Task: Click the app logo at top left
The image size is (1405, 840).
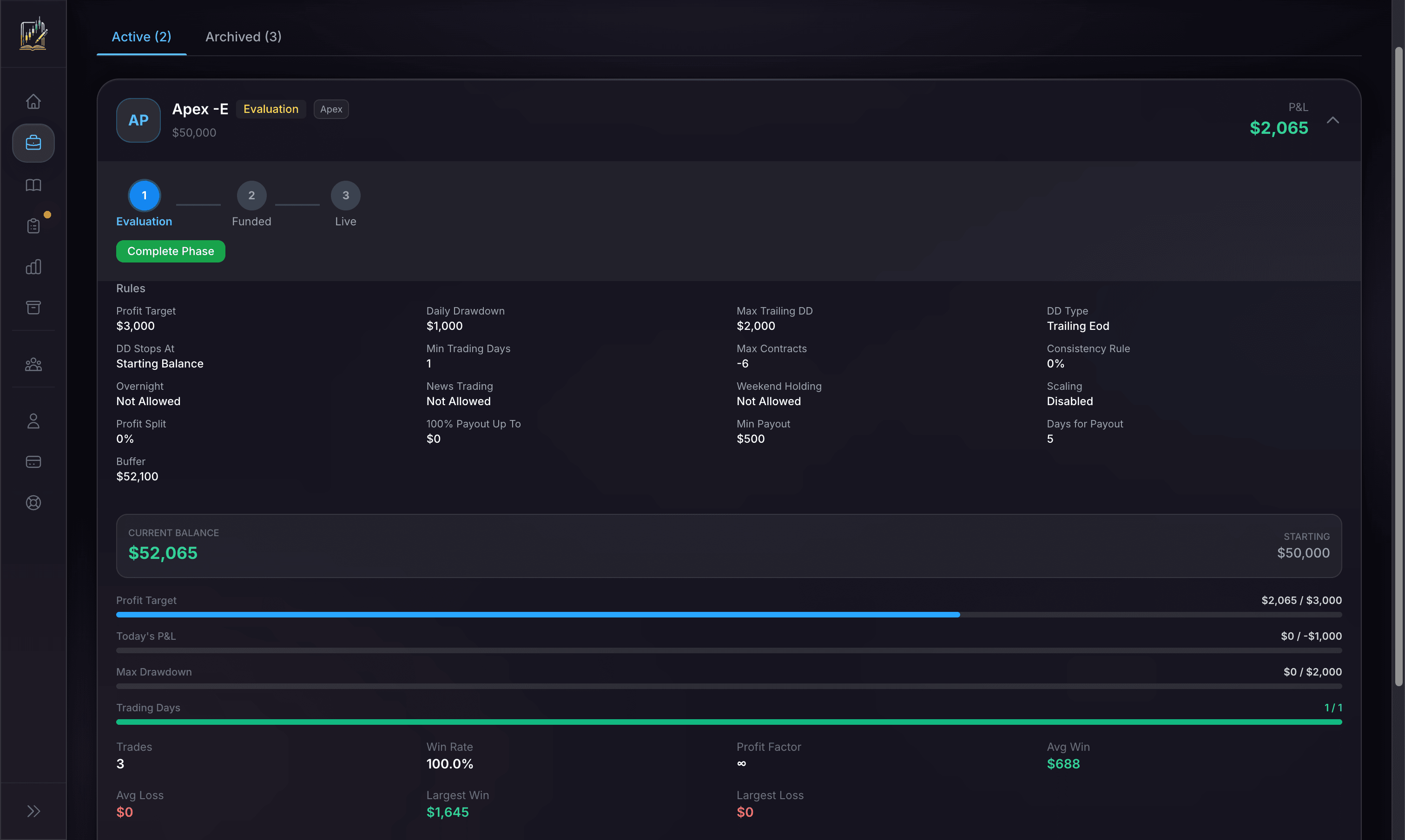Action: [33, 33]
